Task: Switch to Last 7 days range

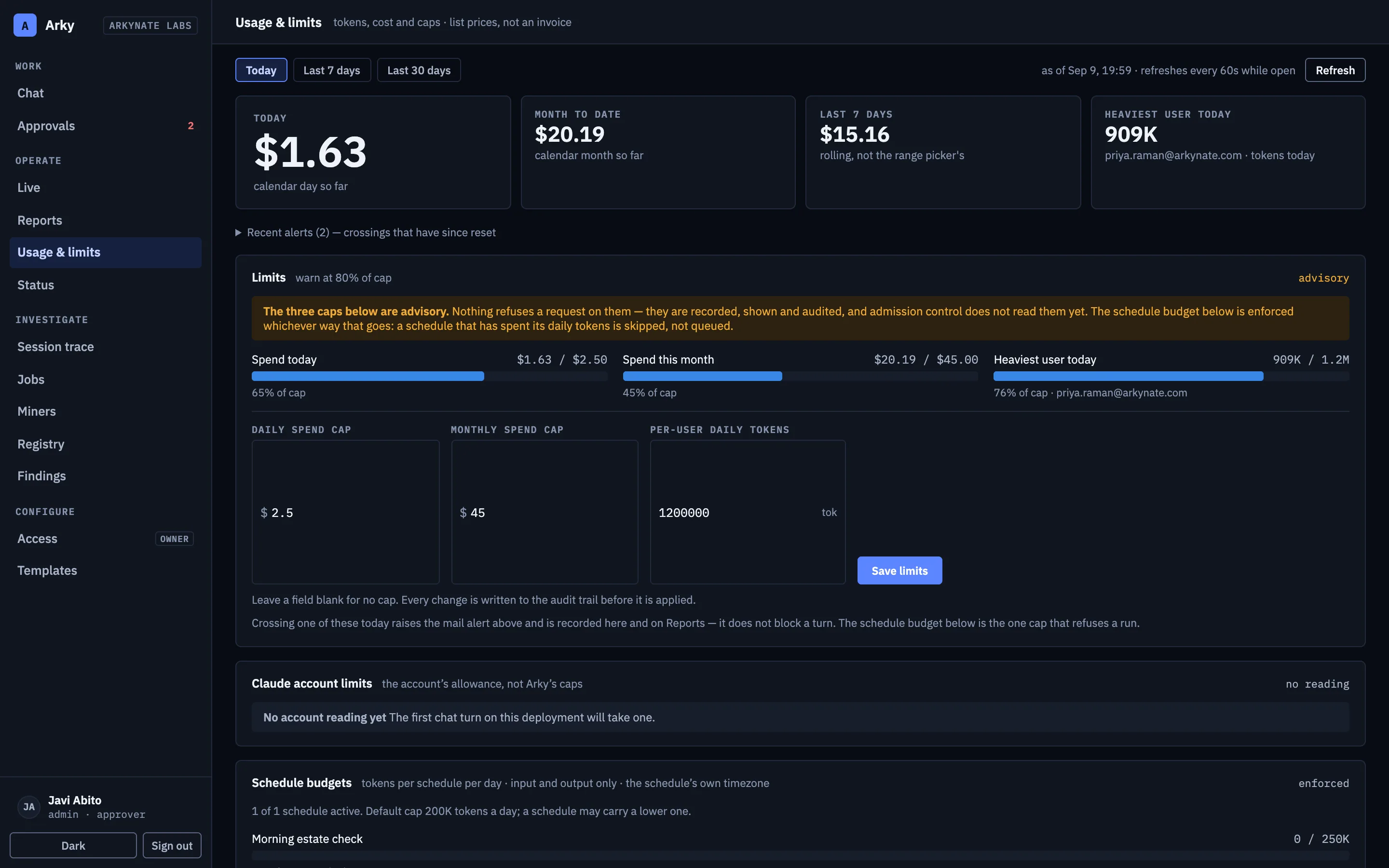Action: pos(332,70)
